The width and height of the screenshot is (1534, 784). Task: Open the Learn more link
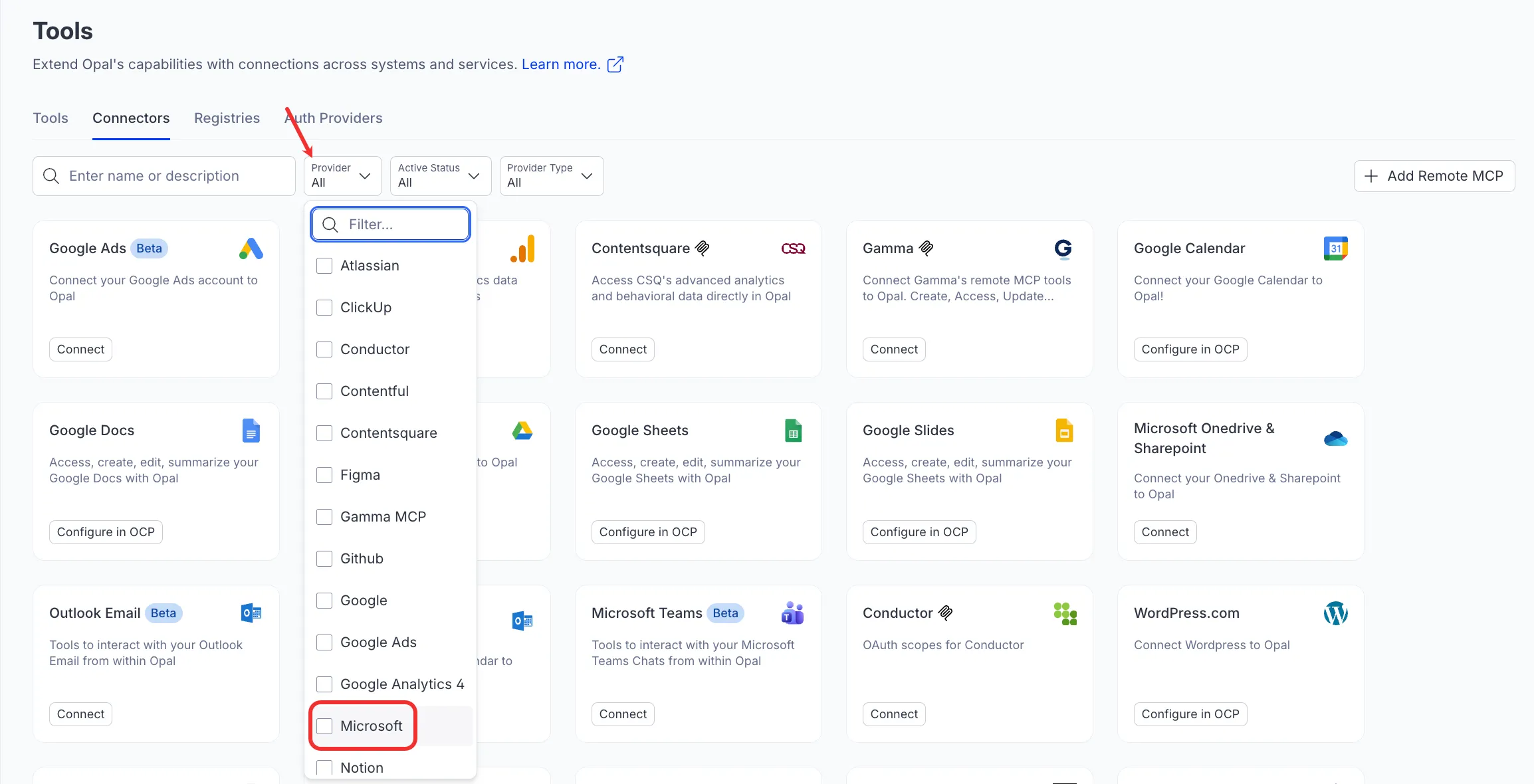561,64
